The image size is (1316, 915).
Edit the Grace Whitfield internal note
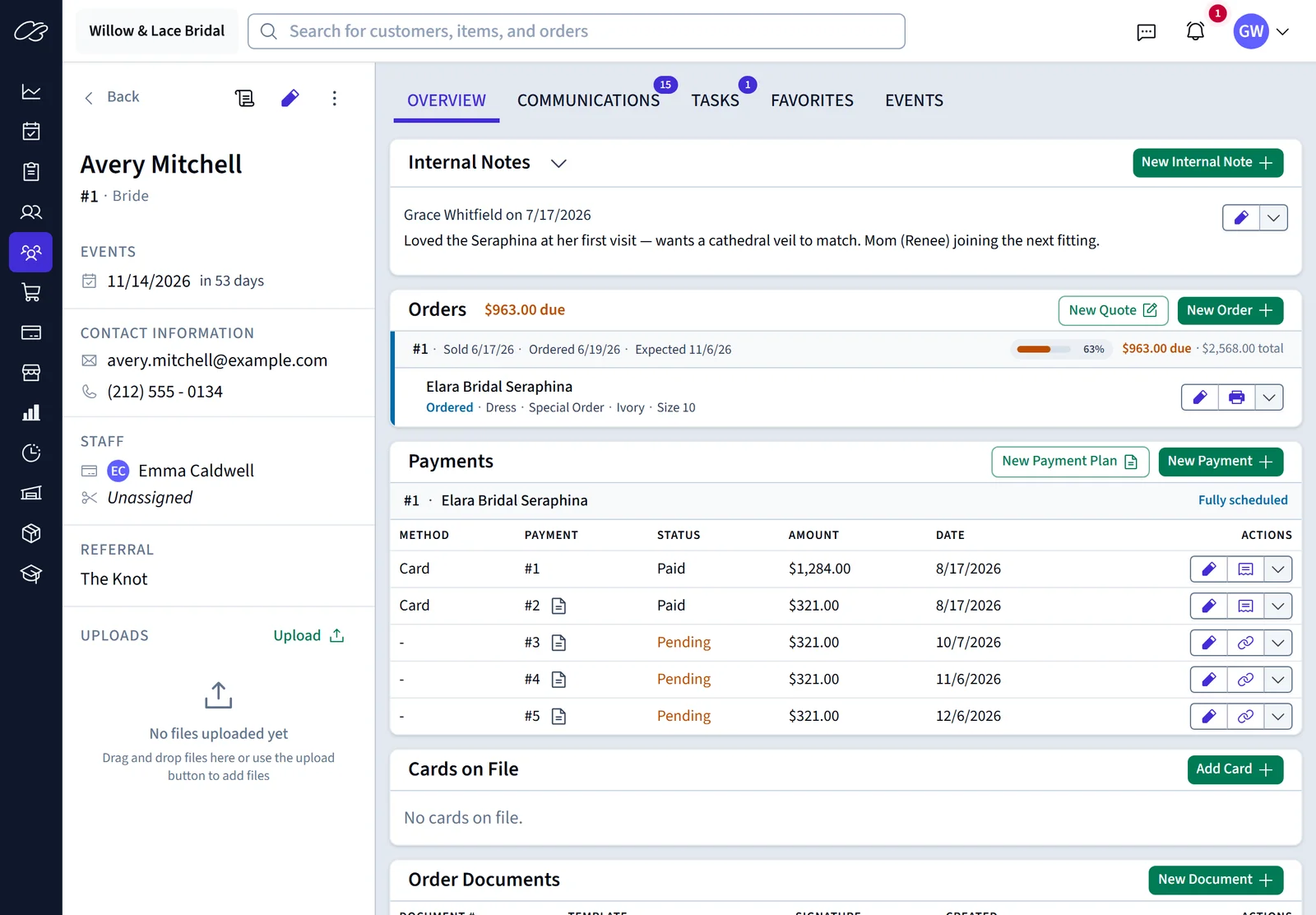1241,218
